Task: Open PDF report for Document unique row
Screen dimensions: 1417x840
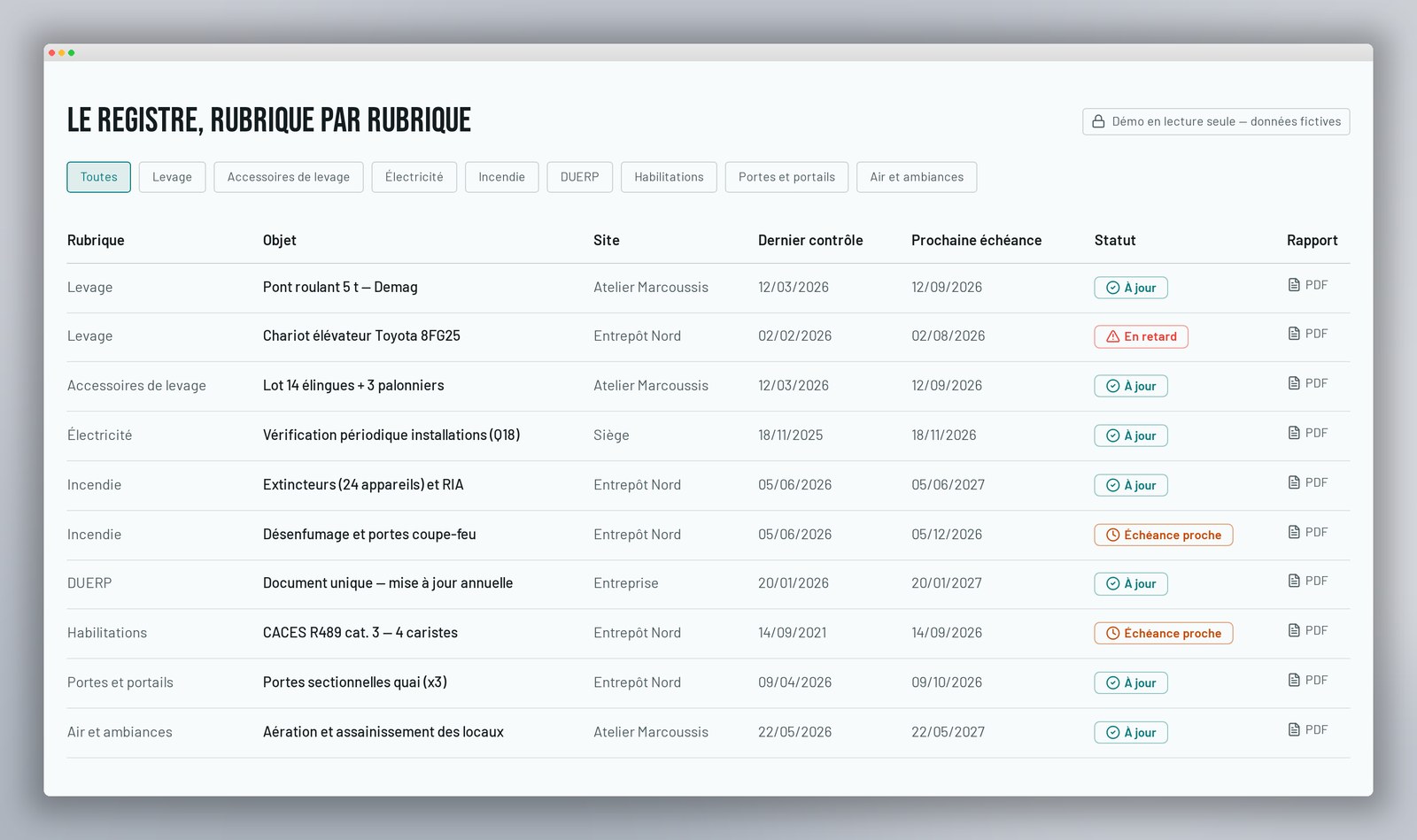Action: [x=1308, y=581]
